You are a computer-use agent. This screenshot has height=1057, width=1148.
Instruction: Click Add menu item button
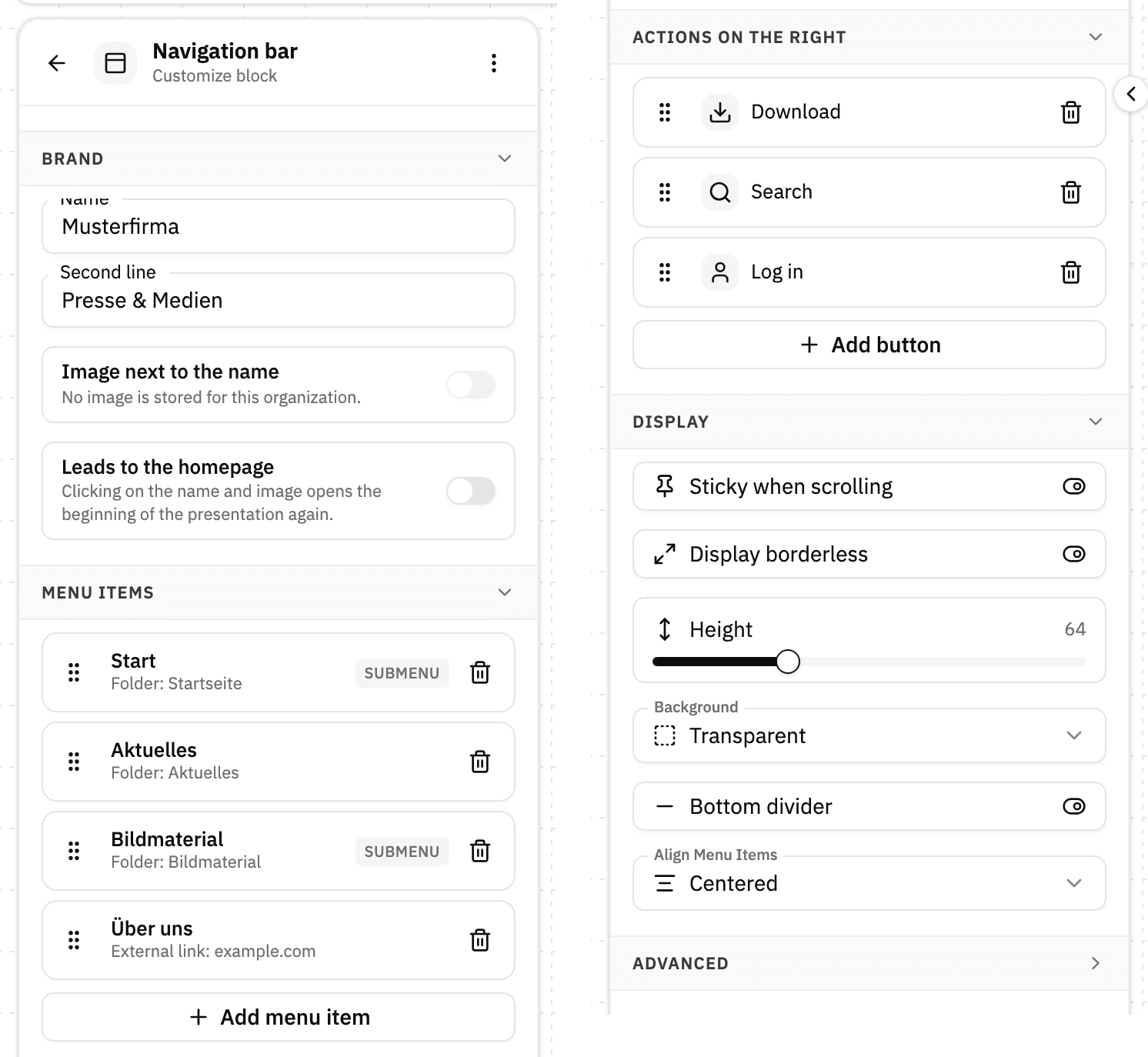[279, 1017]
